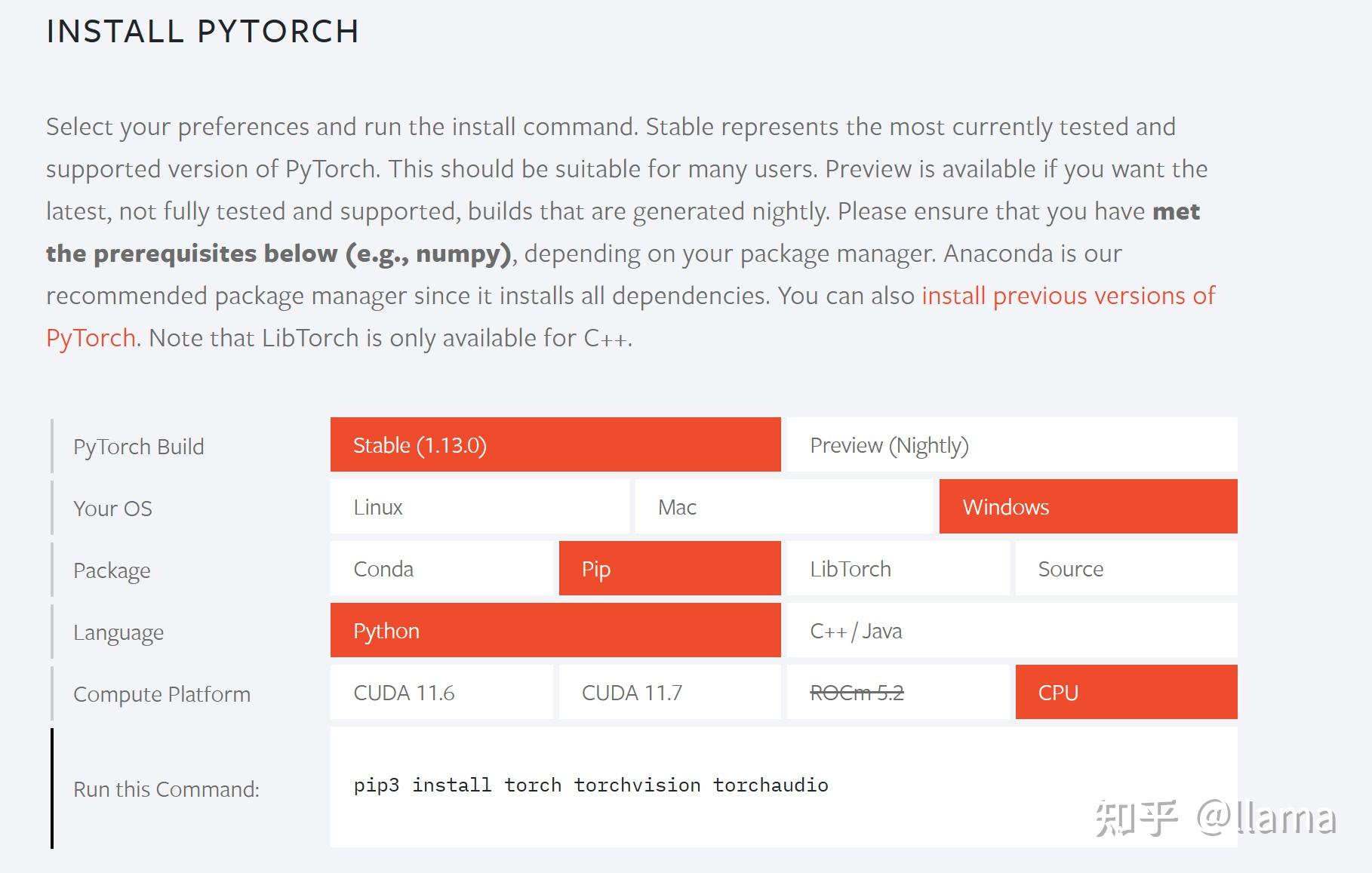The image size is (1372, 873).
Task: Select Stable (1.13.0) build option
Action: [555, 445]
